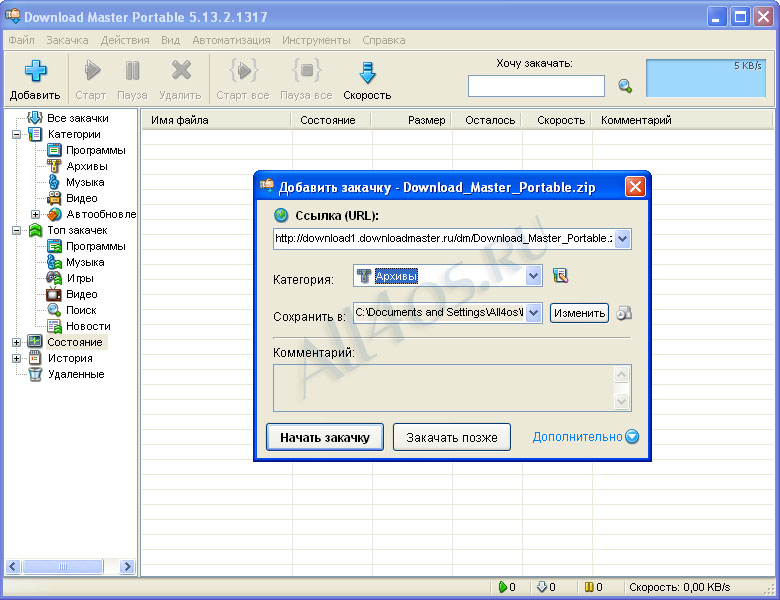Expand the История tree node
Image resolution: width=780 pixels, height=600 pixels.
click(16, 358)
